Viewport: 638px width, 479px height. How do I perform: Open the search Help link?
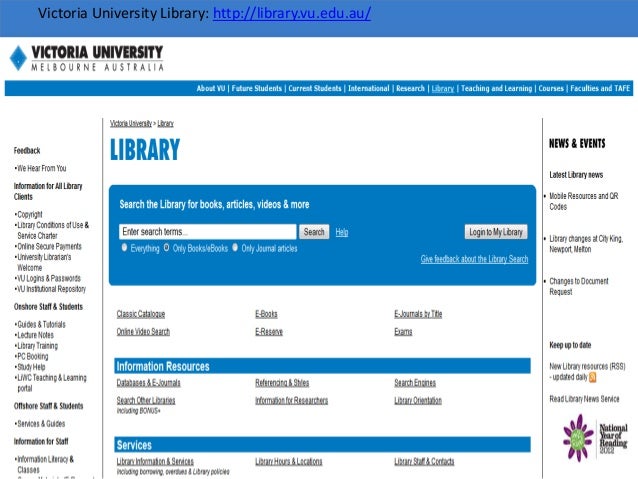342,232
